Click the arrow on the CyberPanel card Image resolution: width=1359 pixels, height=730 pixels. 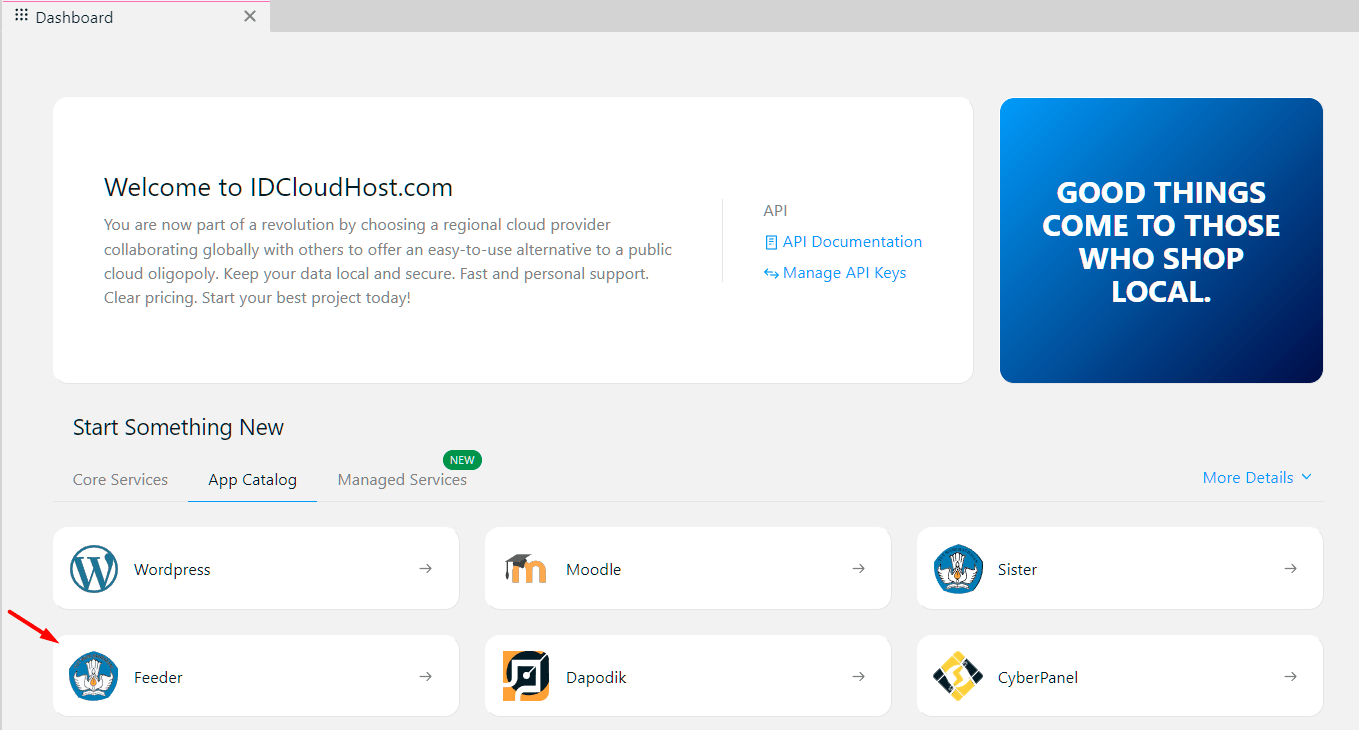[x=1290, y=677]
